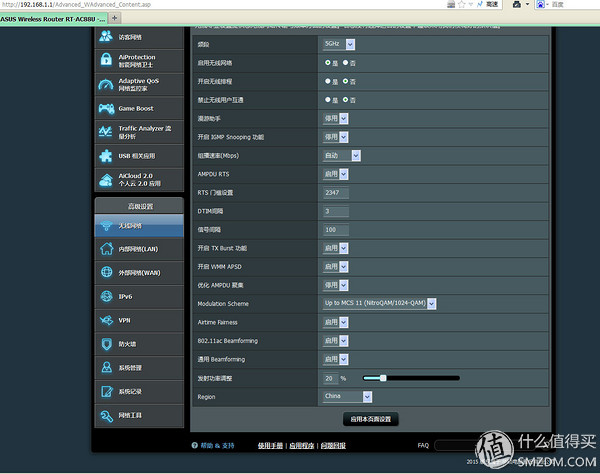Open the Airtime Fairness dropdown
600x474 pixels.
[x=336, y=322]
